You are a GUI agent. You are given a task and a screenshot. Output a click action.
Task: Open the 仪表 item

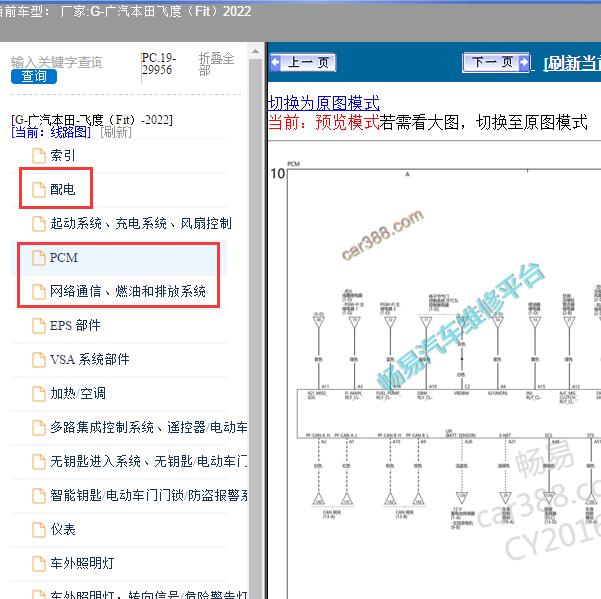pos(63,530)
